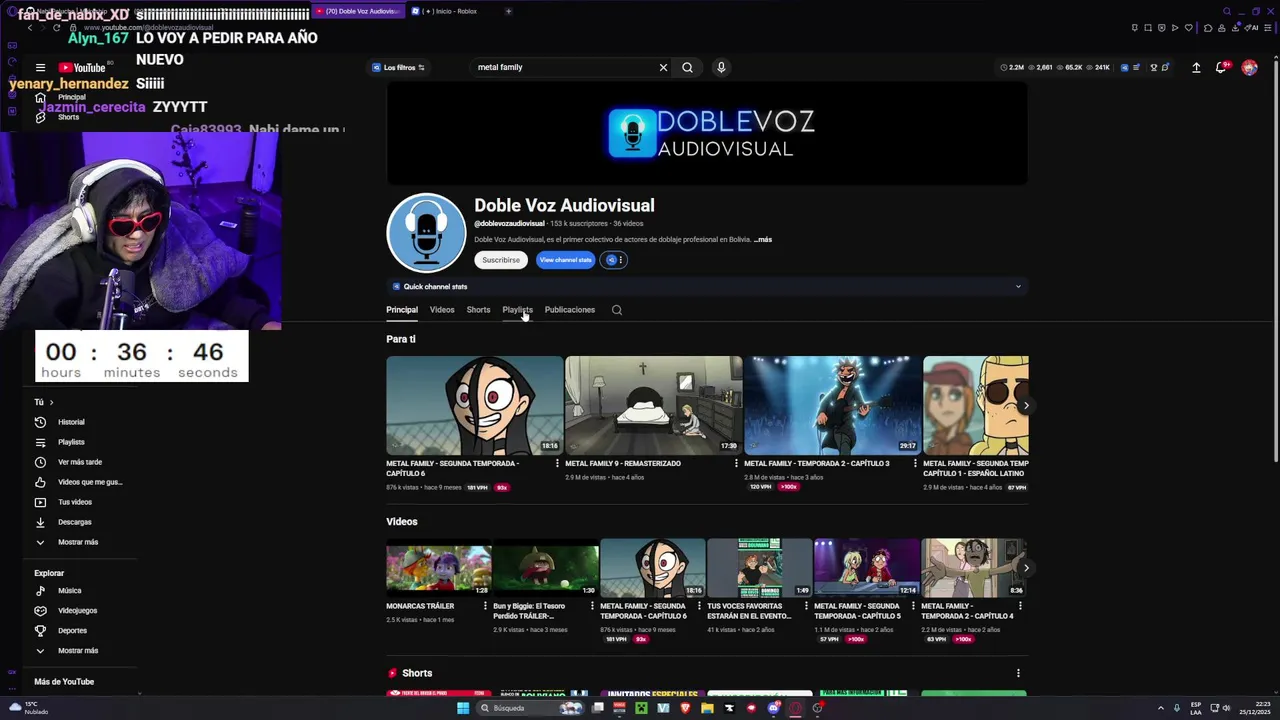
Task: Open options menu for Temporada 2 Capítulo 3
Action: (x=915, y=463)
